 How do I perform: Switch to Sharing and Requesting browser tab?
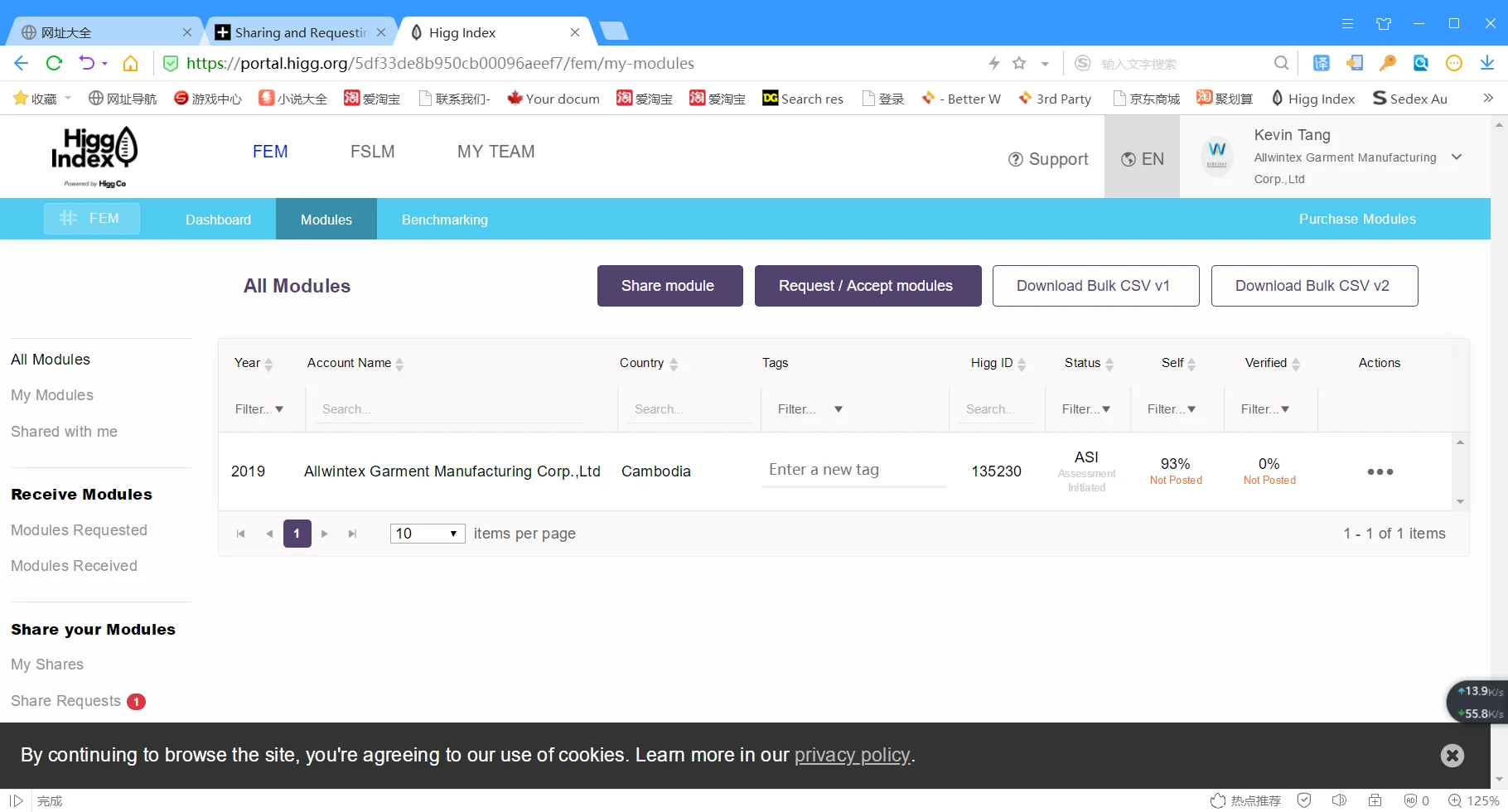[x=300, y=32]
